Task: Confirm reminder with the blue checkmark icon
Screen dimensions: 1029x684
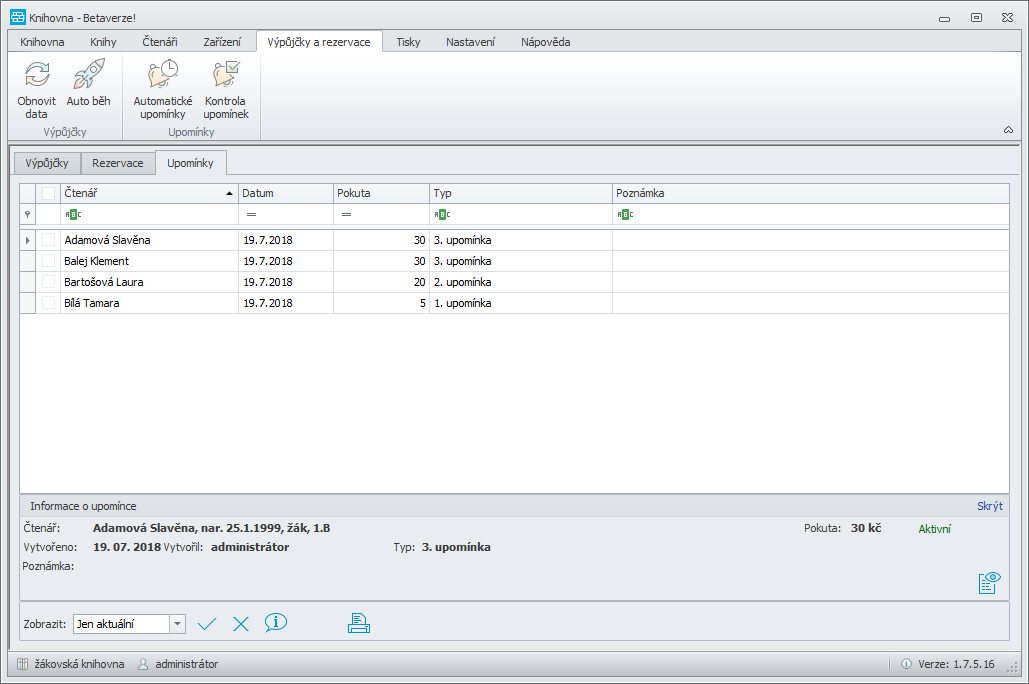Action: coord(207,624)
